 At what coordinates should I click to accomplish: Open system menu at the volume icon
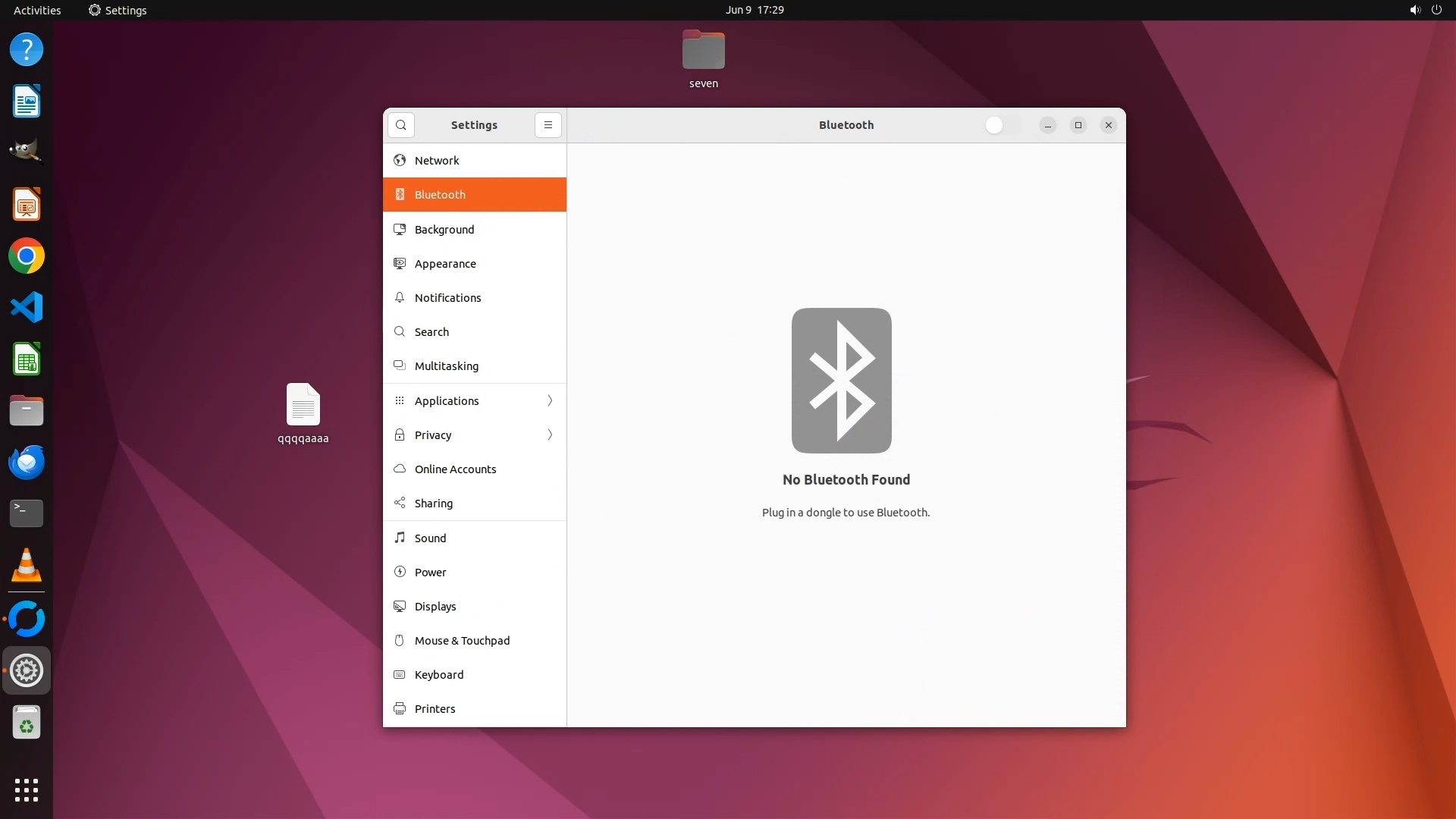tap(1414, 10)
